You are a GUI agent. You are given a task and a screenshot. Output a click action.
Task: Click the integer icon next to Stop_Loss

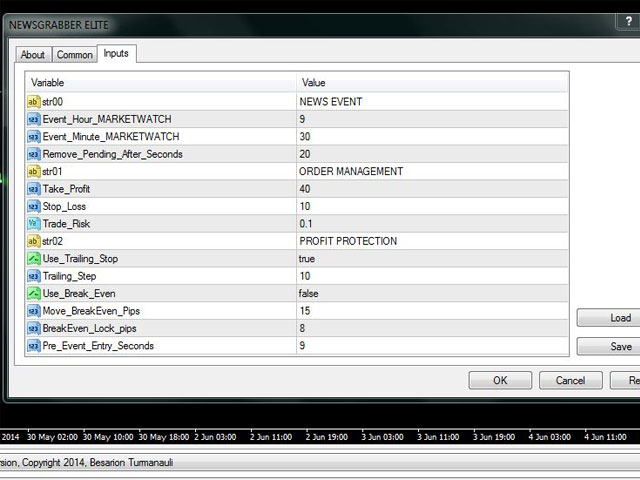click(33, 207)
